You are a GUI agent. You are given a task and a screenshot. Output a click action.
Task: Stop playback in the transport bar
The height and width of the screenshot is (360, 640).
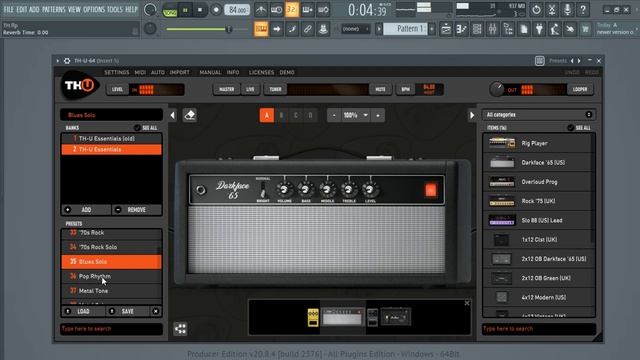click(x=200, y=10)
